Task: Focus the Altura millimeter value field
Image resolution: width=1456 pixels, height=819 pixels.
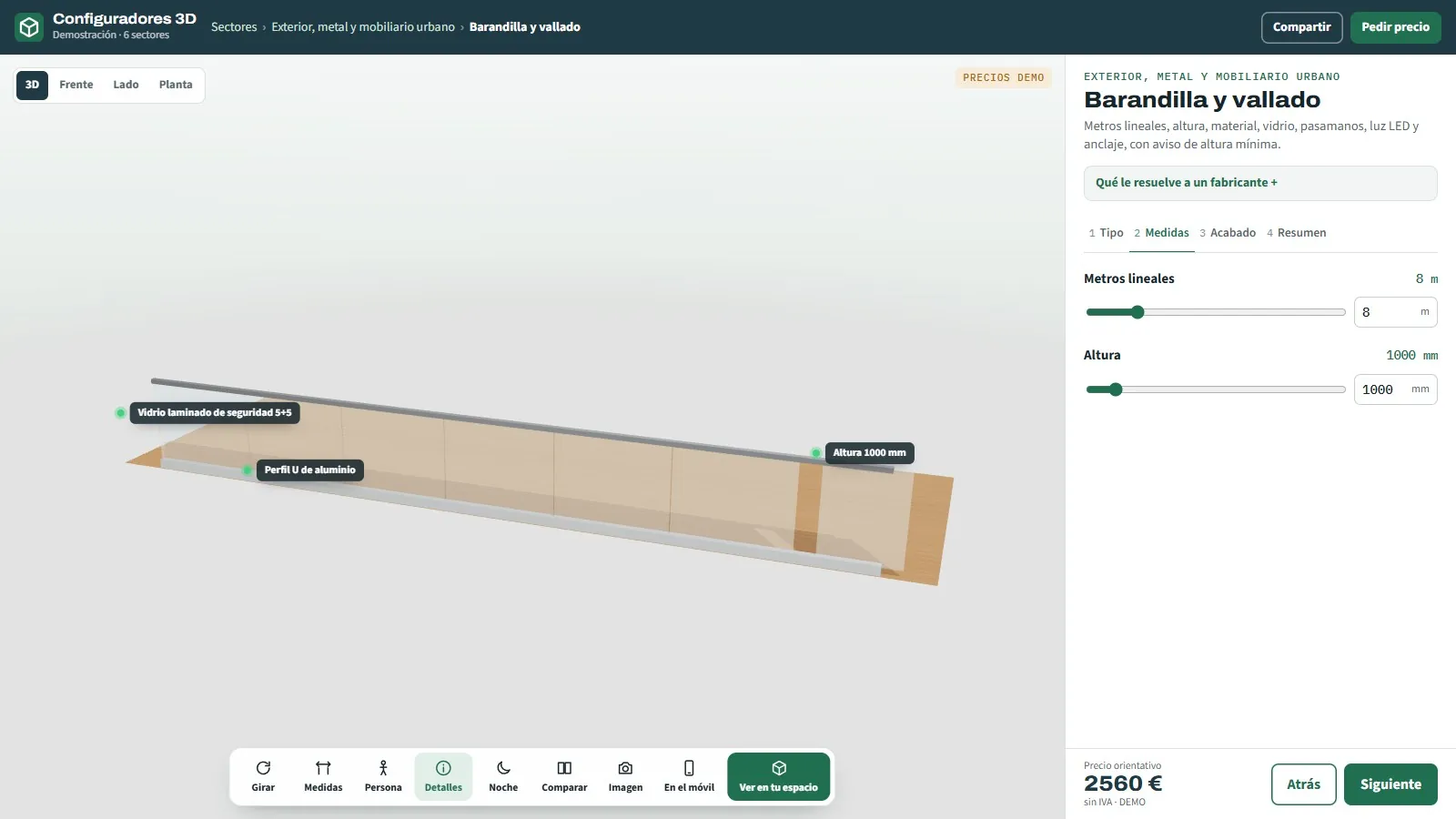Action: point(1395,389)
